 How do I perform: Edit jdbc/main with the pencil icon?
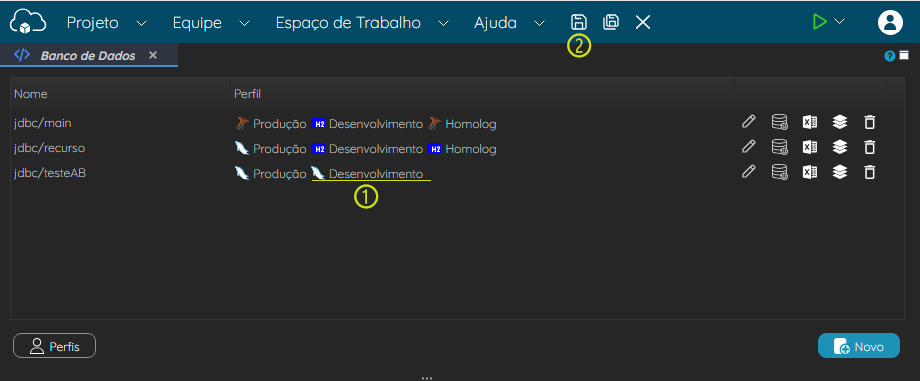pyautogui.click(x=748, y=122)
